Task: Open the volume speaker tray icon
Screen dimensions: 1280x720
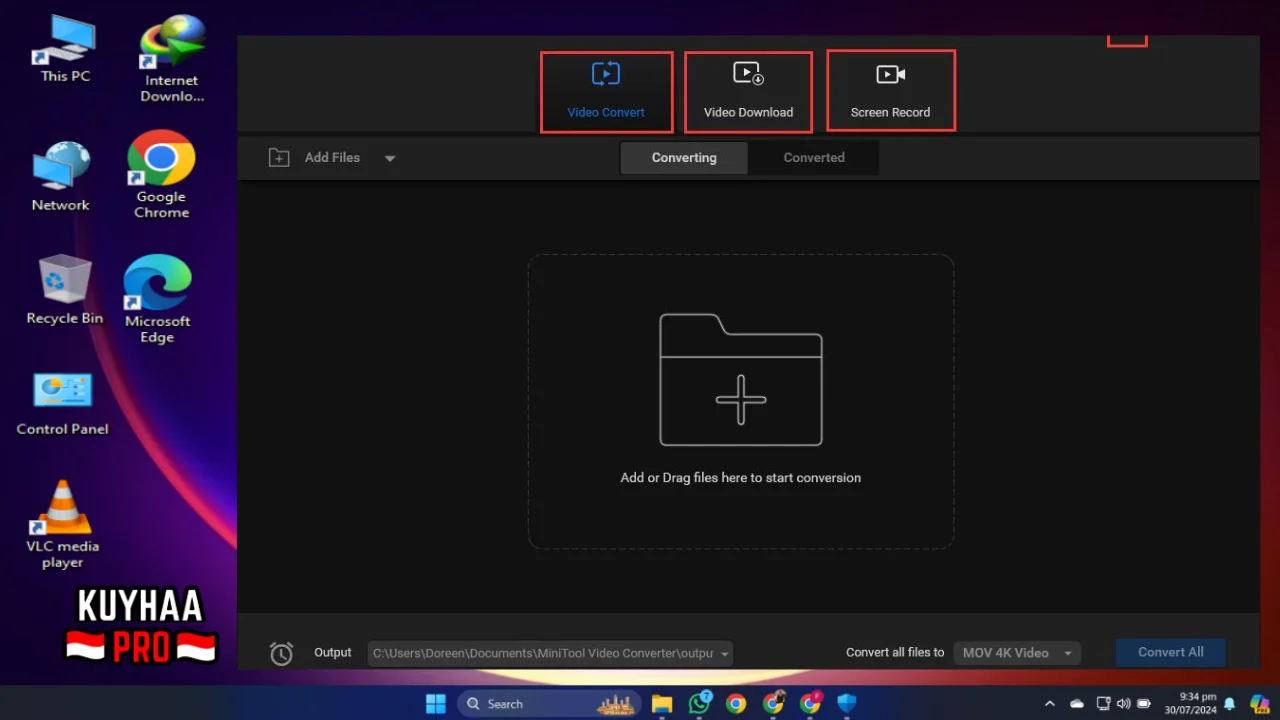Action: point(1123,704)
